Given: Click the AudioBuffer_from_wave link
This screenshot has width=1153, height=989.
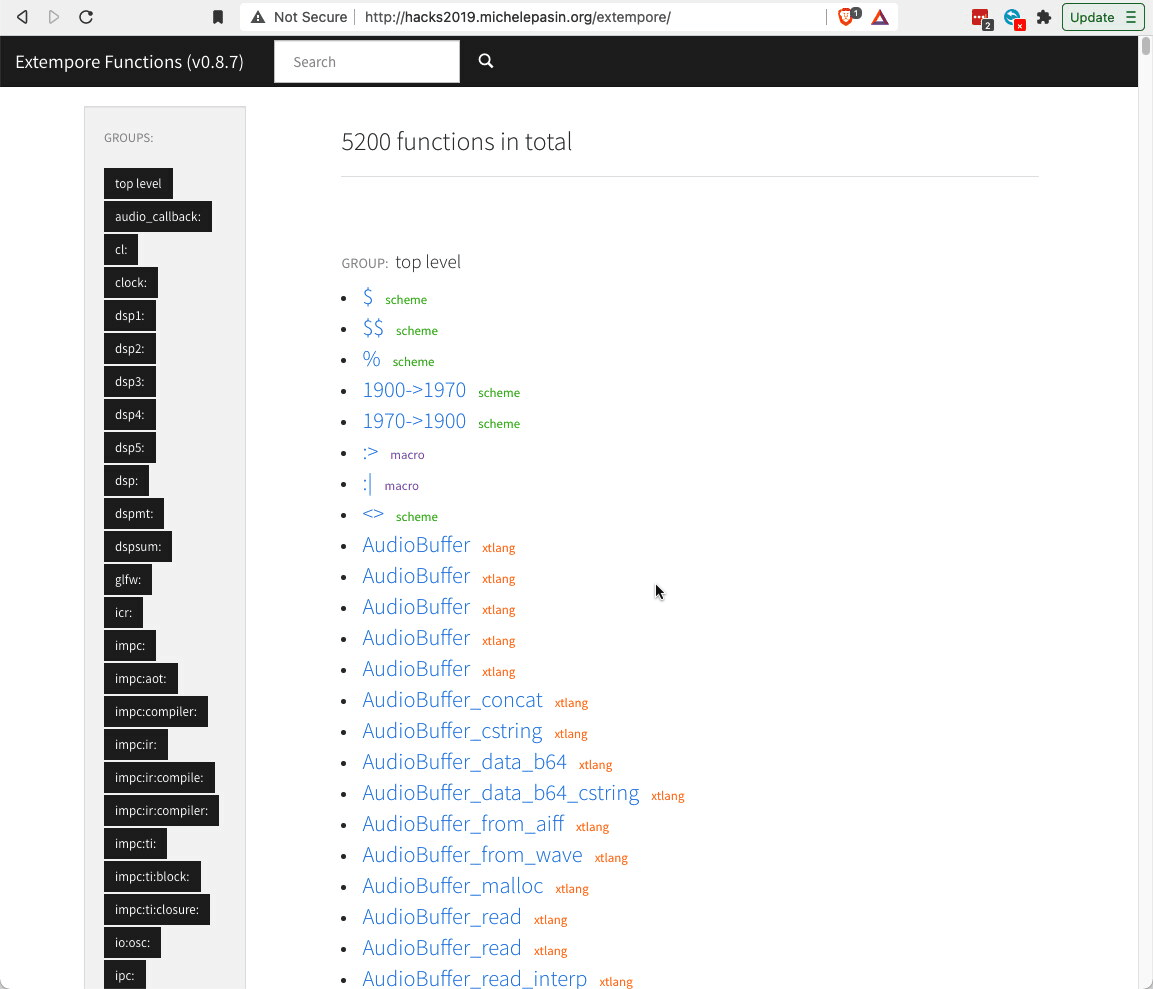Looking at the screenshot, I should [472, 855].
